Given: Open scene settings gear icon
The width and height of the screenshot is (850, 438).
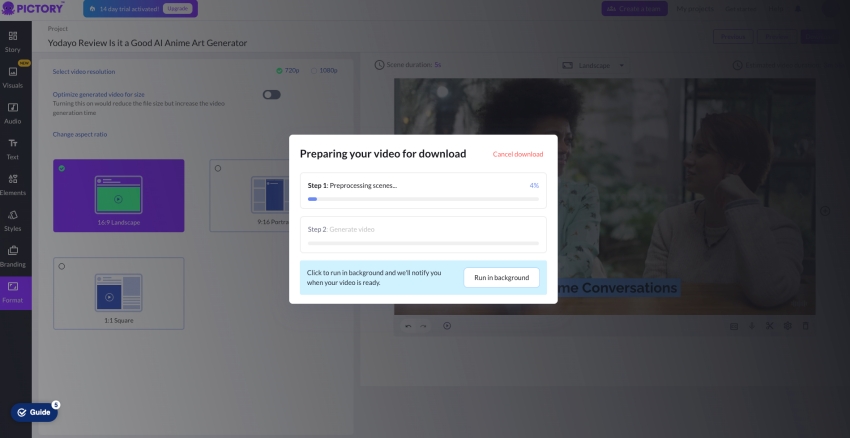Looking at the screenshot, I should pos(788,326).
